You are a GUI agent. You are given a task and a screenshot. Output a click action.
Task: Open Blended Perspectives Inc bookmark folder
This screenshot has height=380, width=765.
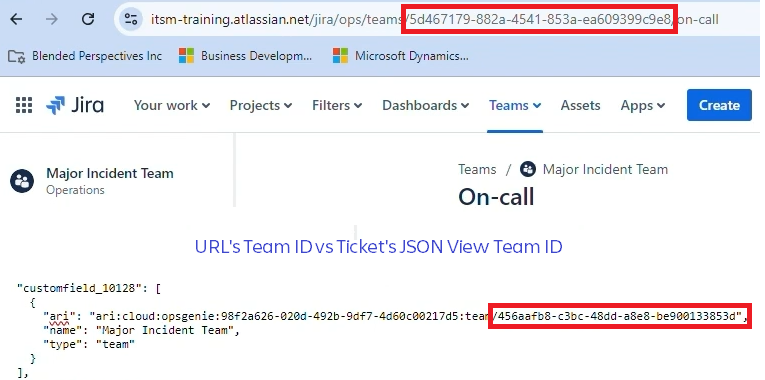[85, 56]
